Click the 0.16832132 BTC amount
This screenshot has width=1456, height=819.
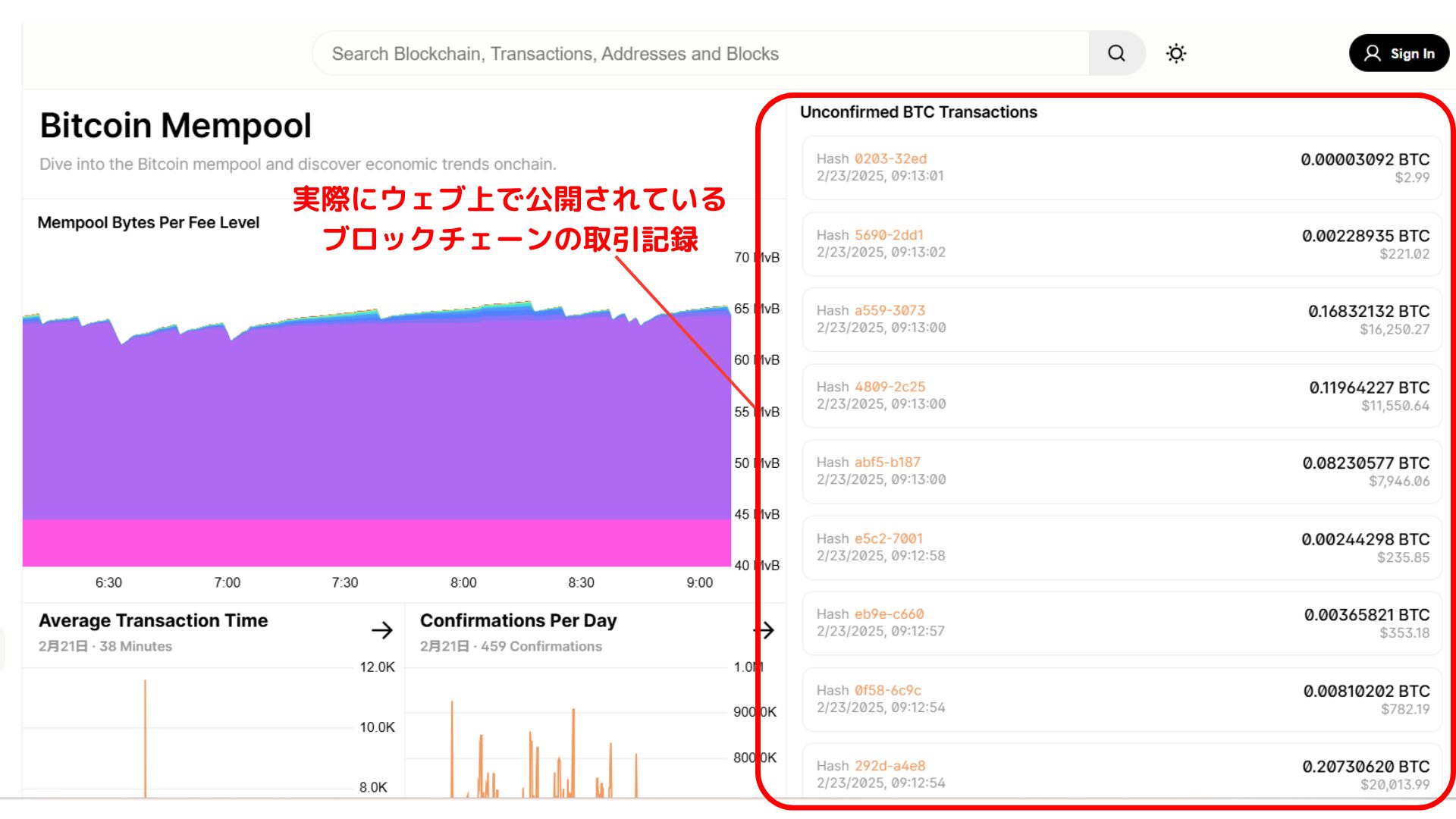(1369, 311)
